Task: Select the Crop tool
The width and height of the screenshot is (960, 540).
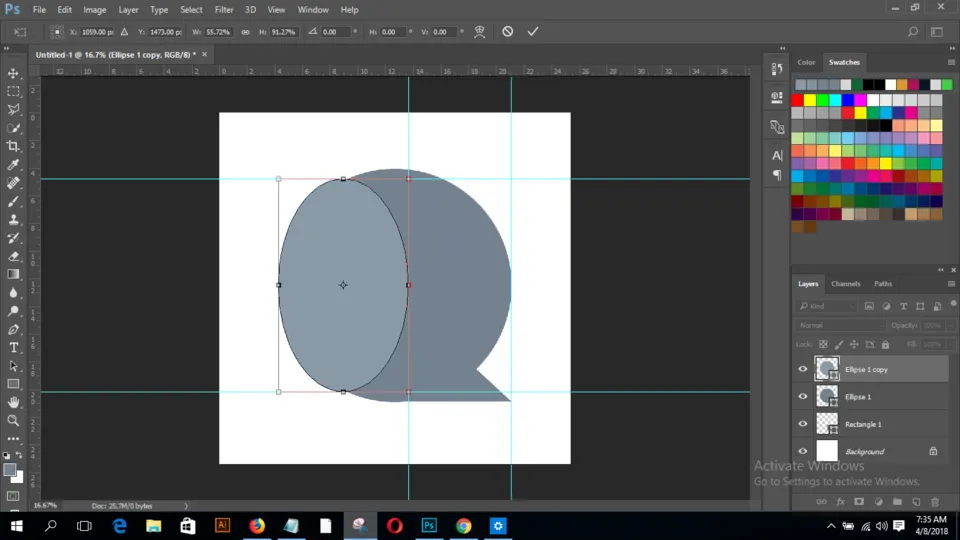Action: coord(13,146)
